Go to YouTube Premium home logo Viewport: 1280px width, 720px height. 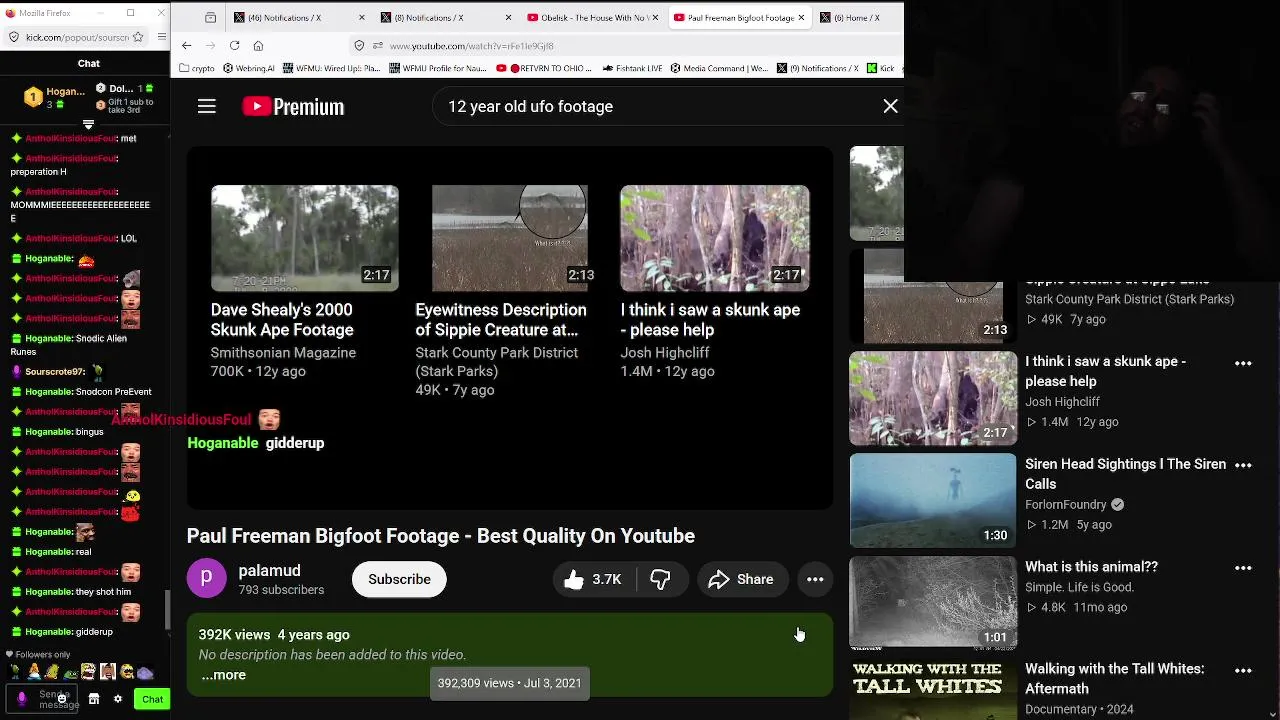294,106
